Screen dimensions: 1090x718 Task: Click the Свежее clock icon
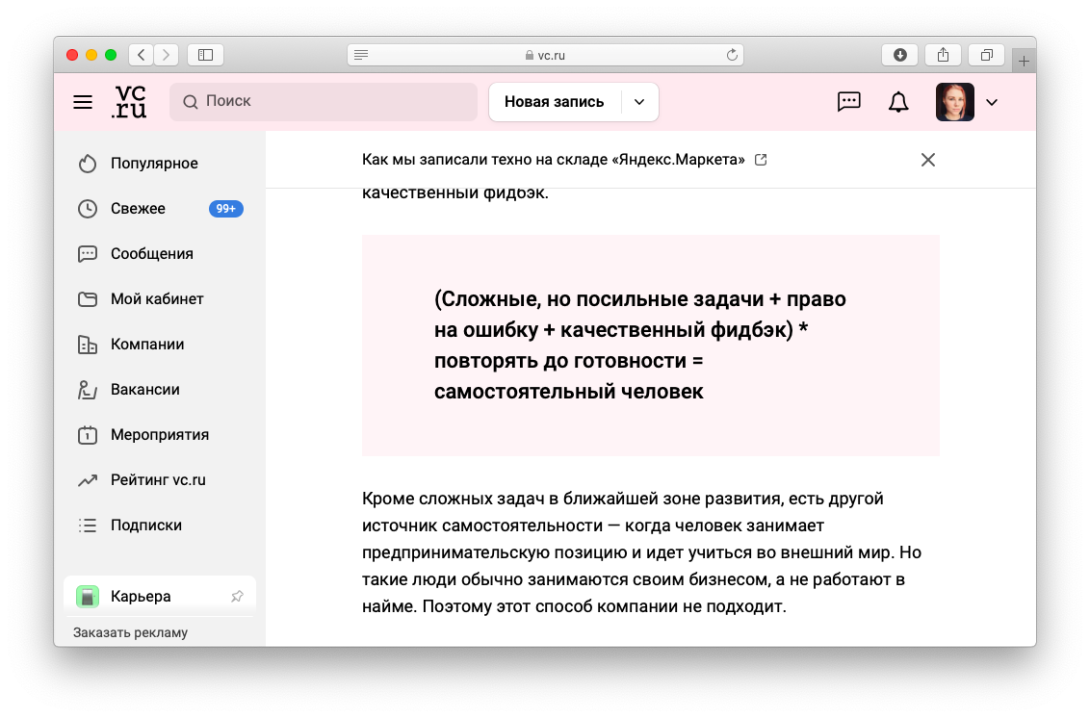click(88, 209)
